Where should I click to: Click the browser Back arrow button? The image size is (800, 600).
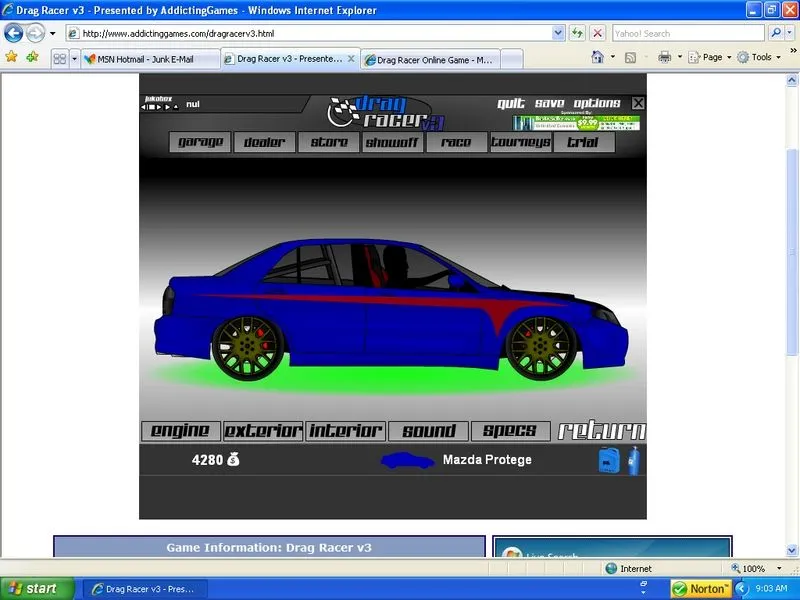14,33
